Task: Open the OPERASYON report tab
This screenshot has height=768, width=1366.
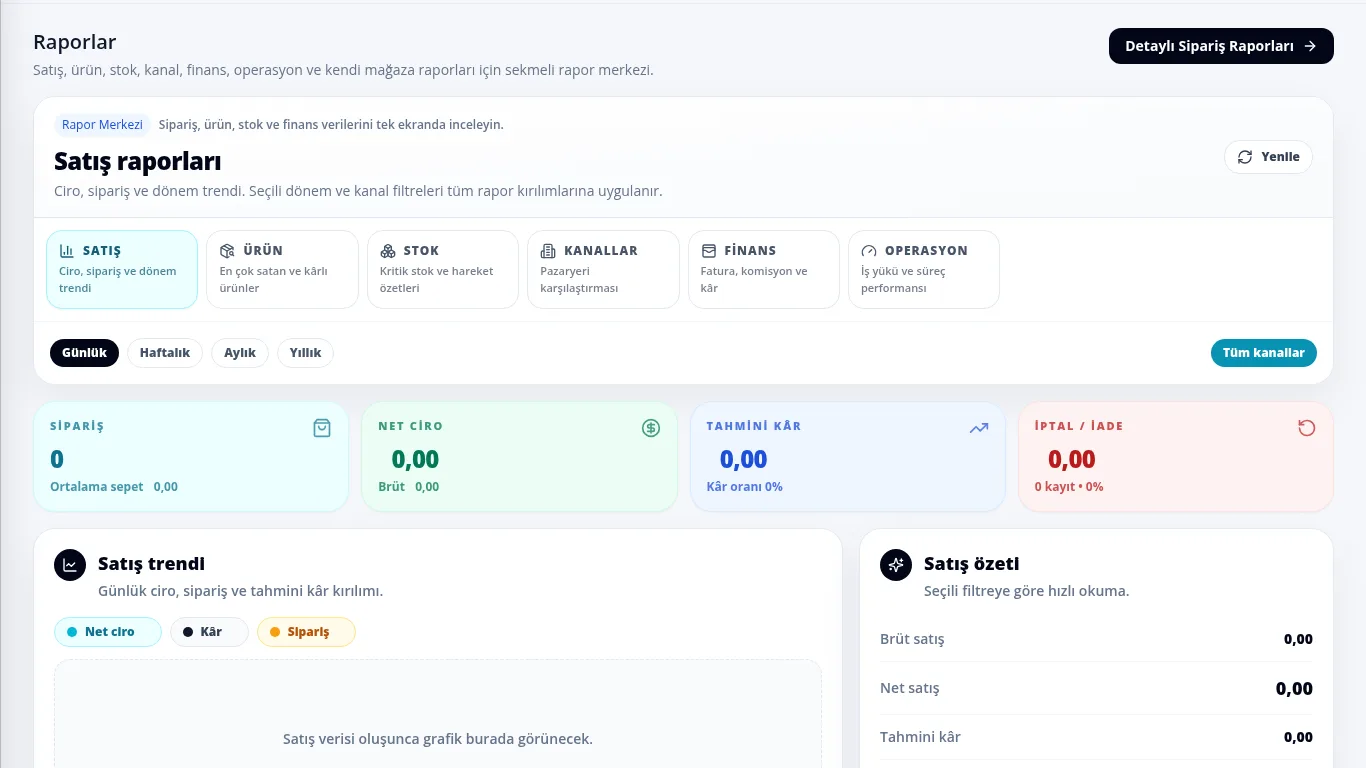Action: point(924,269)
